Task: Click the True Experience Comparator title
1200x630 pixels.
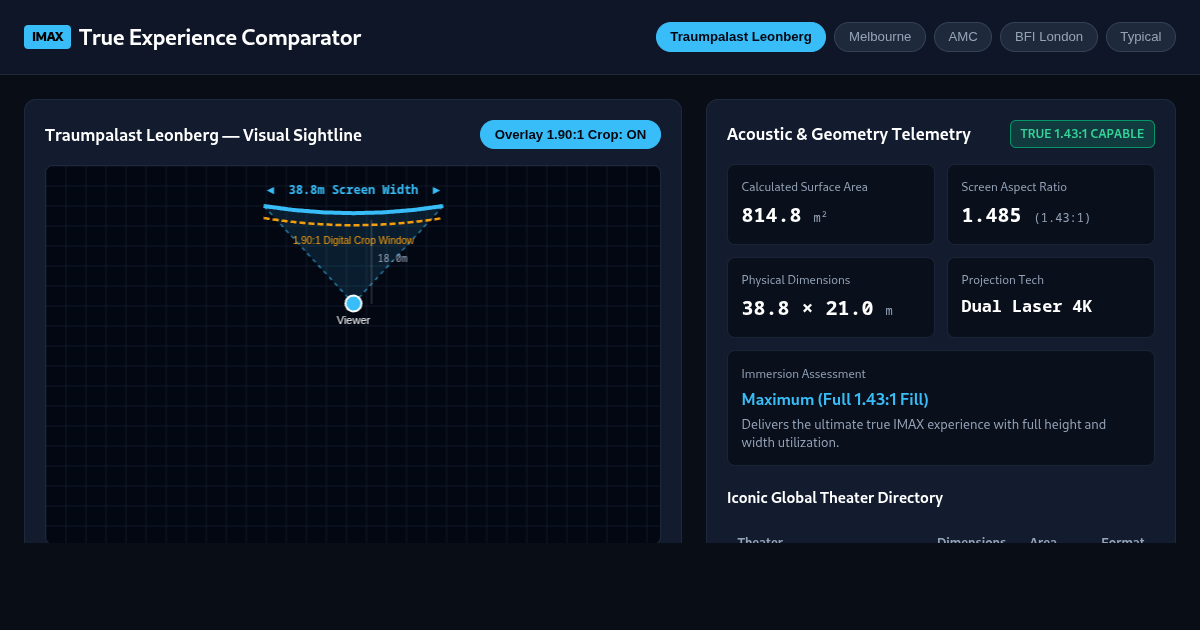Action: point(220,37)
